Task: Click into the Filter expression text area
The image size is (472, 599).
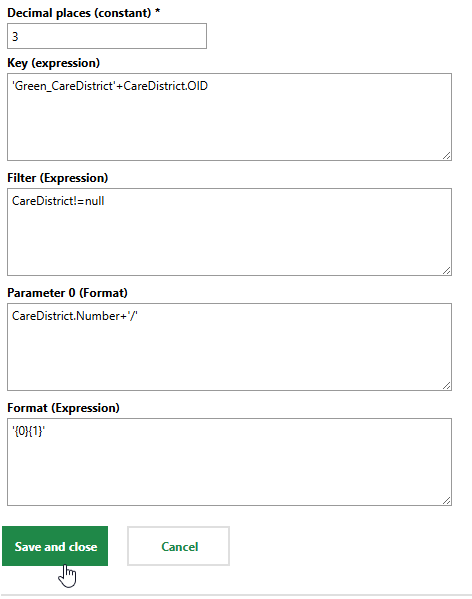Action: [230, 232]
